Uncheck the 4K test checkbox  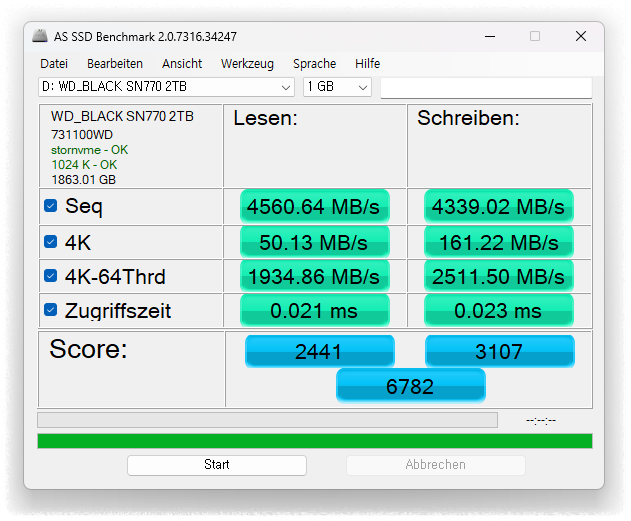click(x=50, y=241)
